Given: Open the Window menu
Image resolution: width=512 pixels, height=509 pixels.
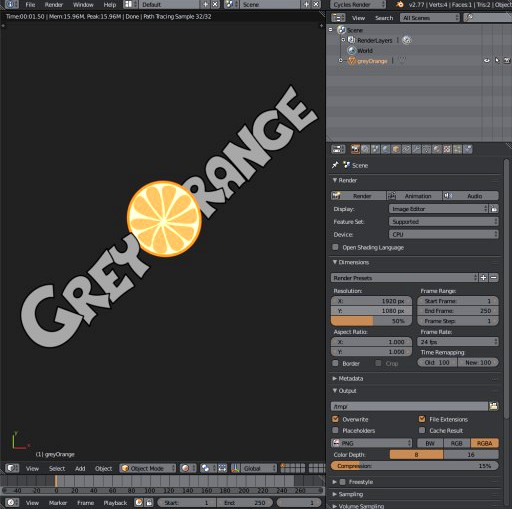Looking at the screenshot, I should pyautogui.click(x=83, y=5).
